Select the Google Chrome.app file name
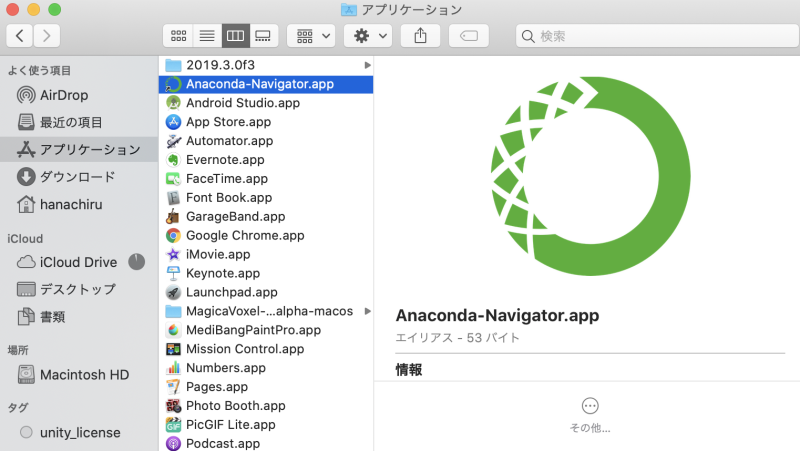 coord(245,235)
